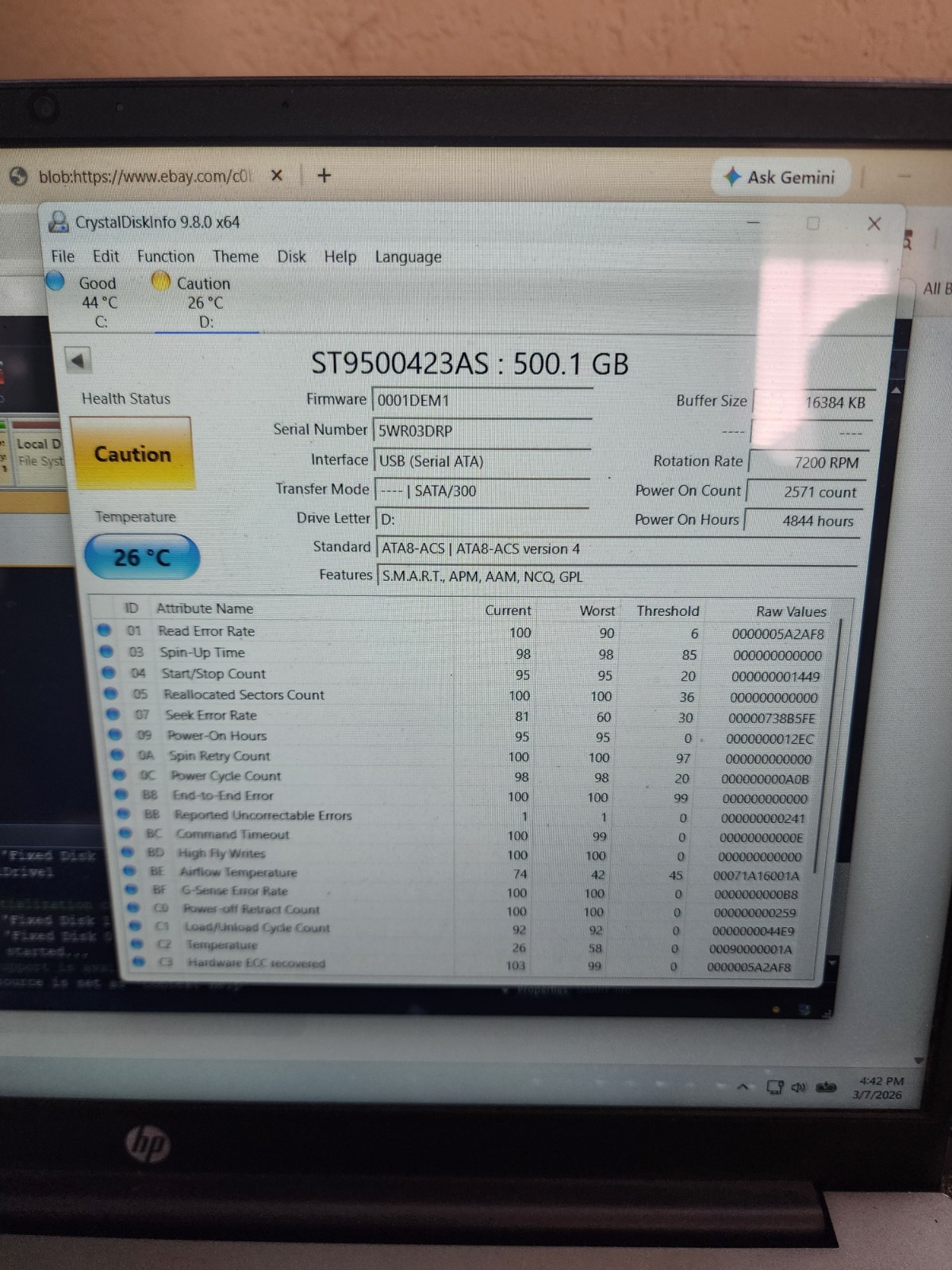Click the status dot for High Fly Writes
Viewport: 952px width, 1270px height.
coord(128,852)
